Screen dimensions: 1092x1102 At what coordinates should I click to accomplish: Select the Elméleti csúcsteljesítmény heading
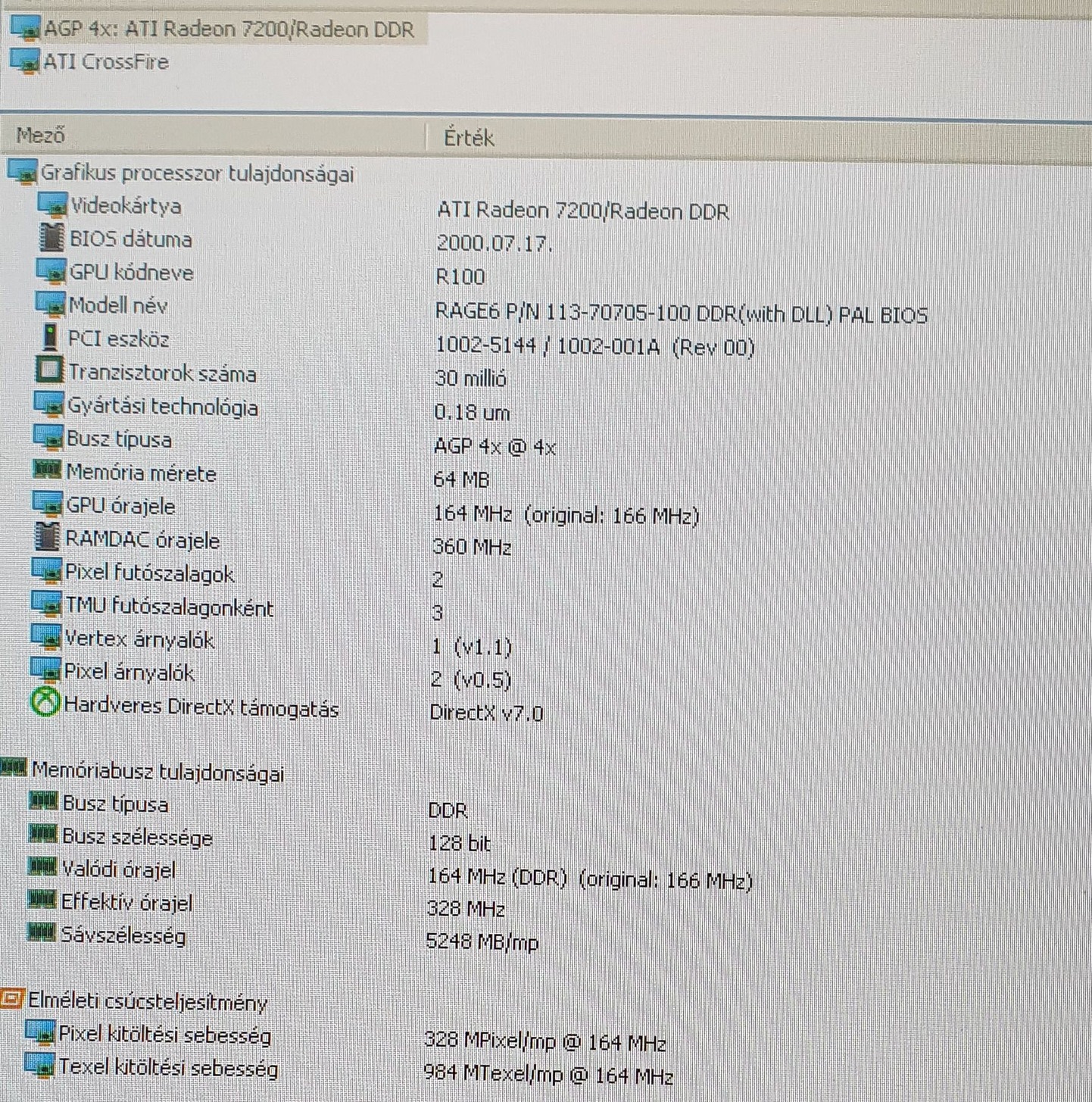point(148,1001)
